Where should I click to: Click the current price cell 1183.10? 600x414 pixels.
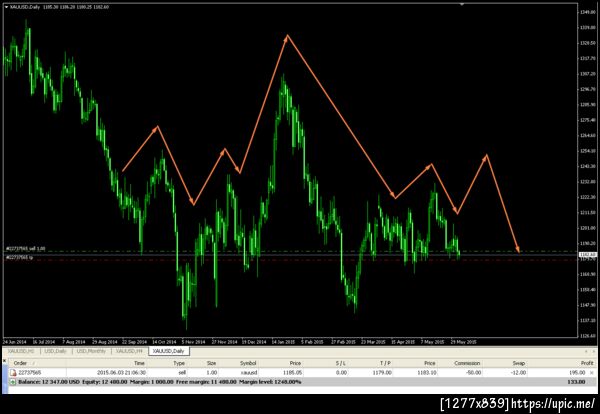click(427, 372)
